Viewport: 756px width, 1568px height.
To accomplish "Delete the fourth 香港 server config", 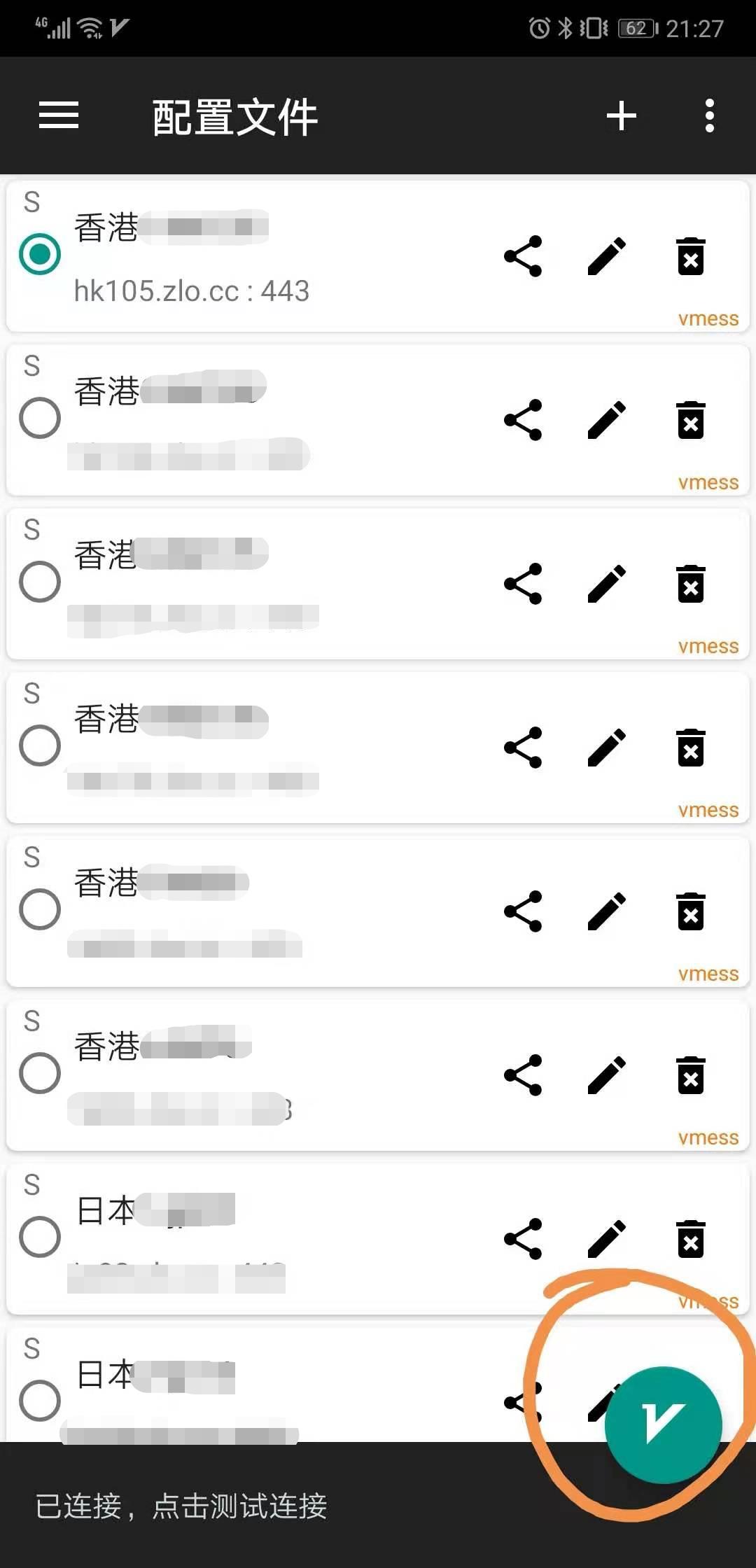I will [690, 748].
